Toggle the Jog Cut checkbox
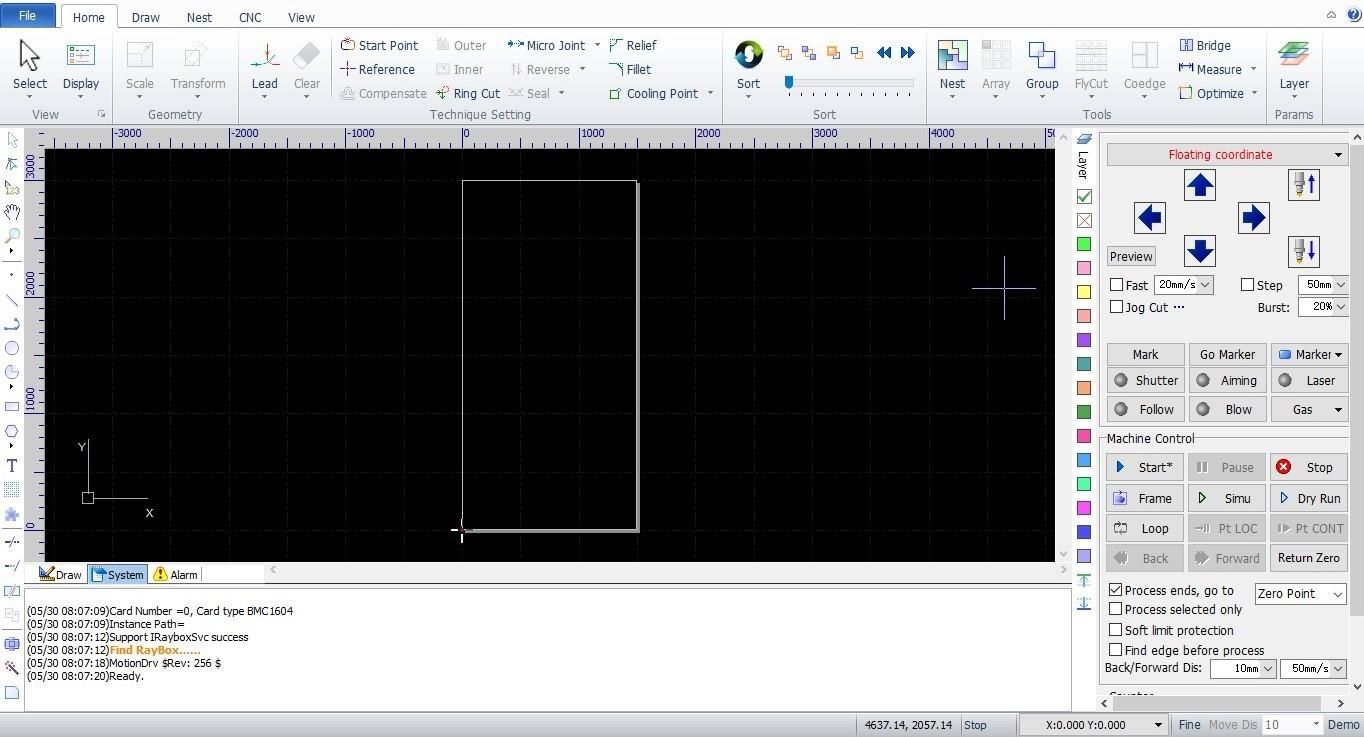1364x737 pixels. pyautogui.click(x=1116, y=307)
